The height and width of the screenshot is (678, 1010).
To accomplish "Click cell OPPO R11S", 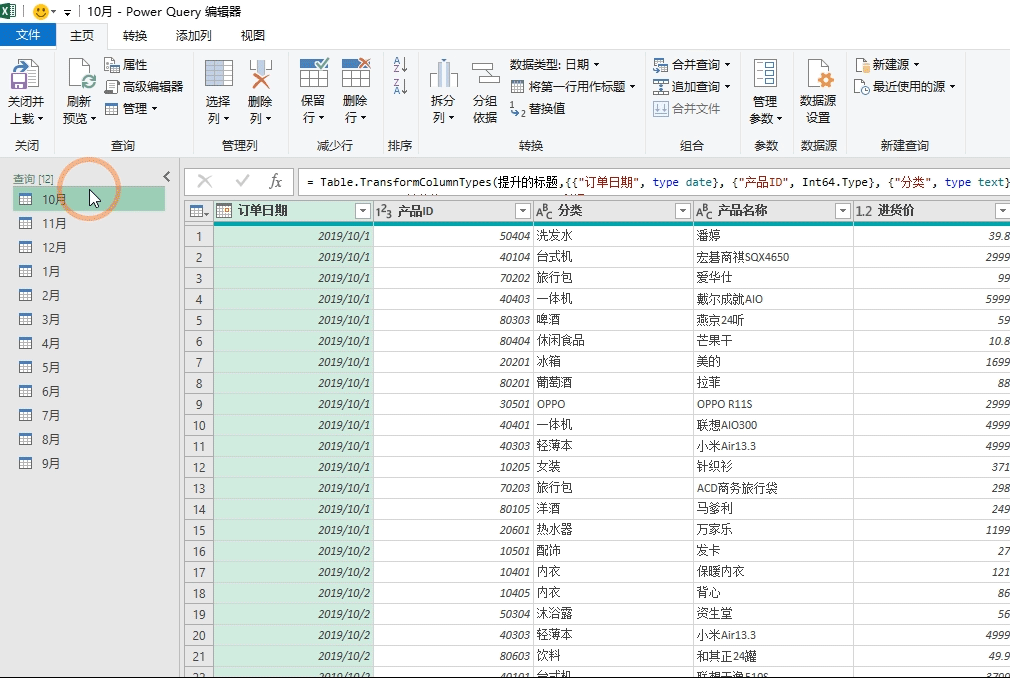I will [x=773, y=404].
